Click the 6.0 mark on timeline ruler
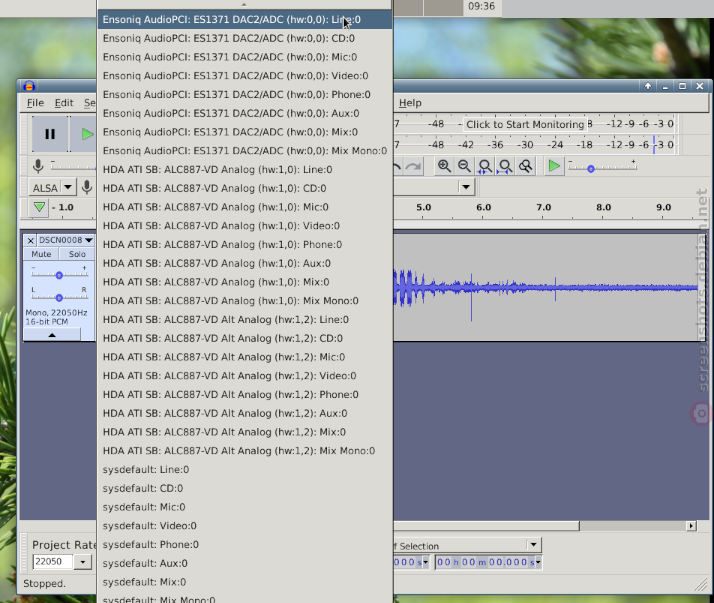 (483, 208)
